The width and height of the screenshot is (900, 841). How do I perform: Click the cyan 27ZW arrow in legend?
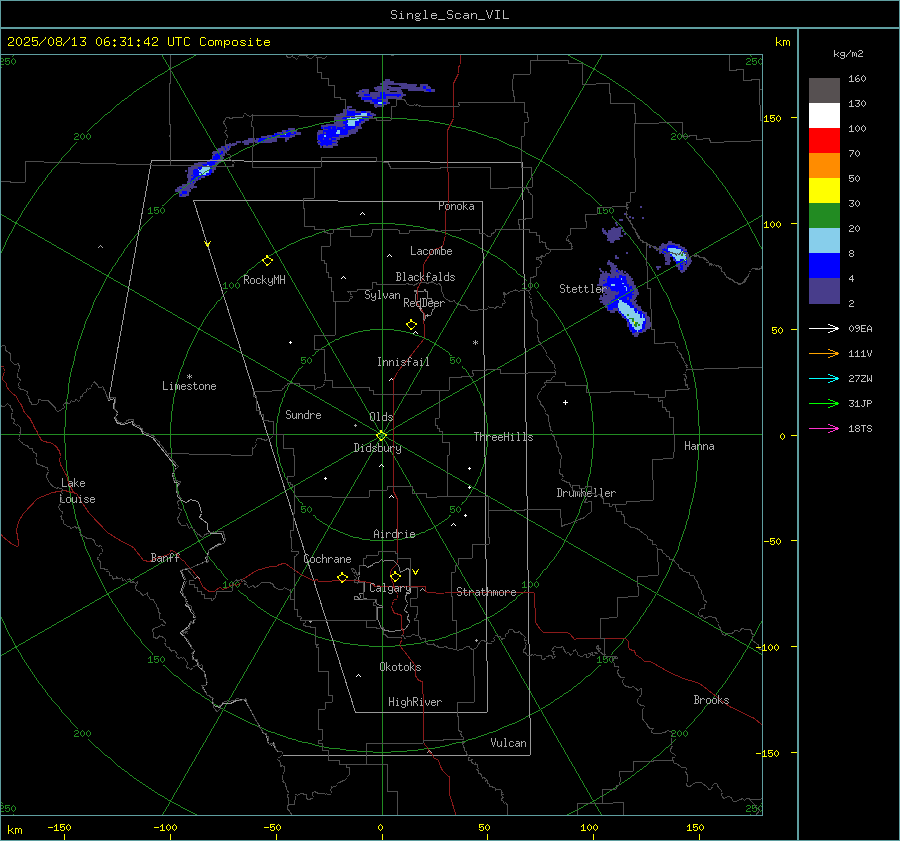pos(824,378)
